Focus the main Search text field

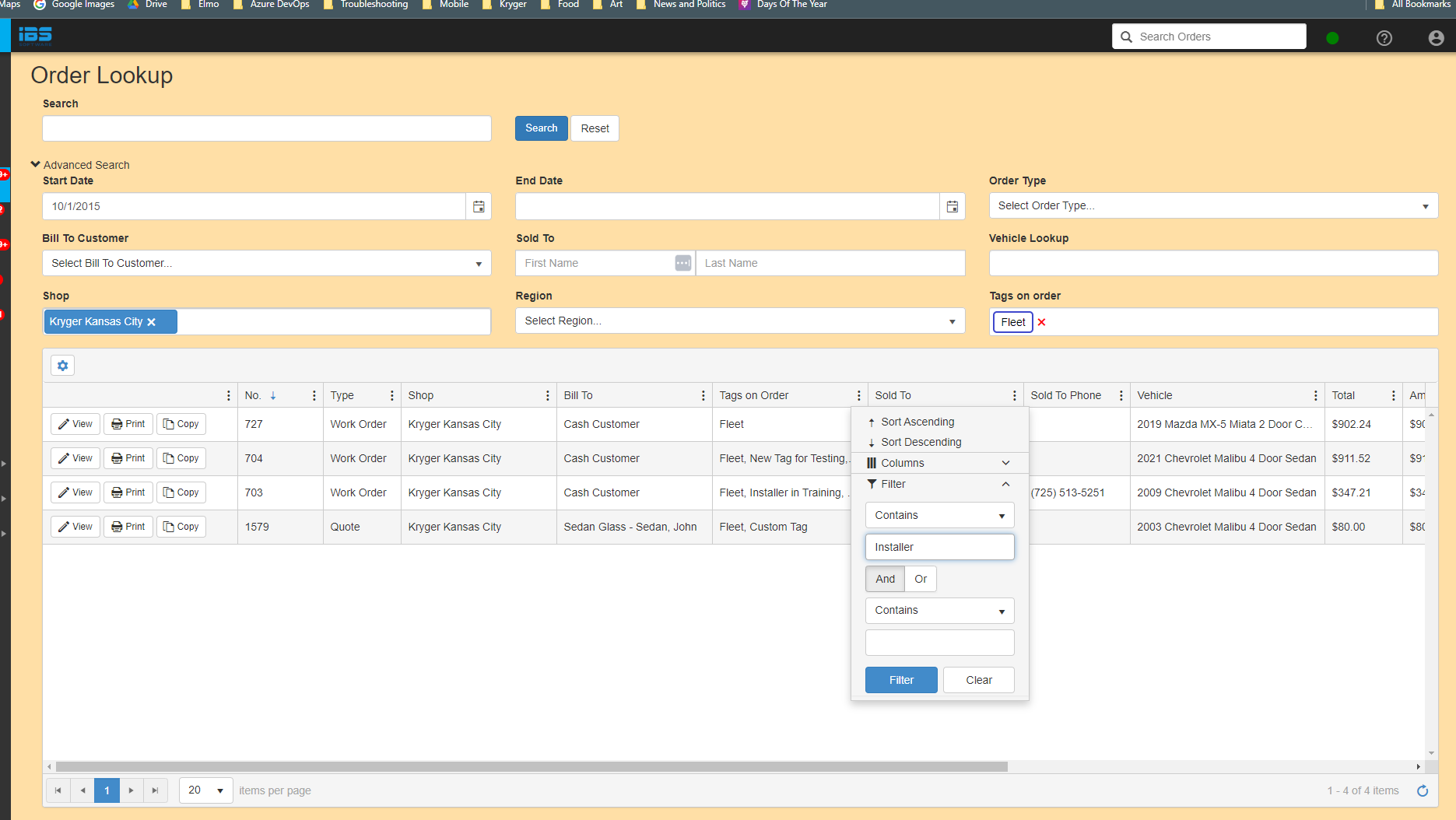[x=266, y=128]
